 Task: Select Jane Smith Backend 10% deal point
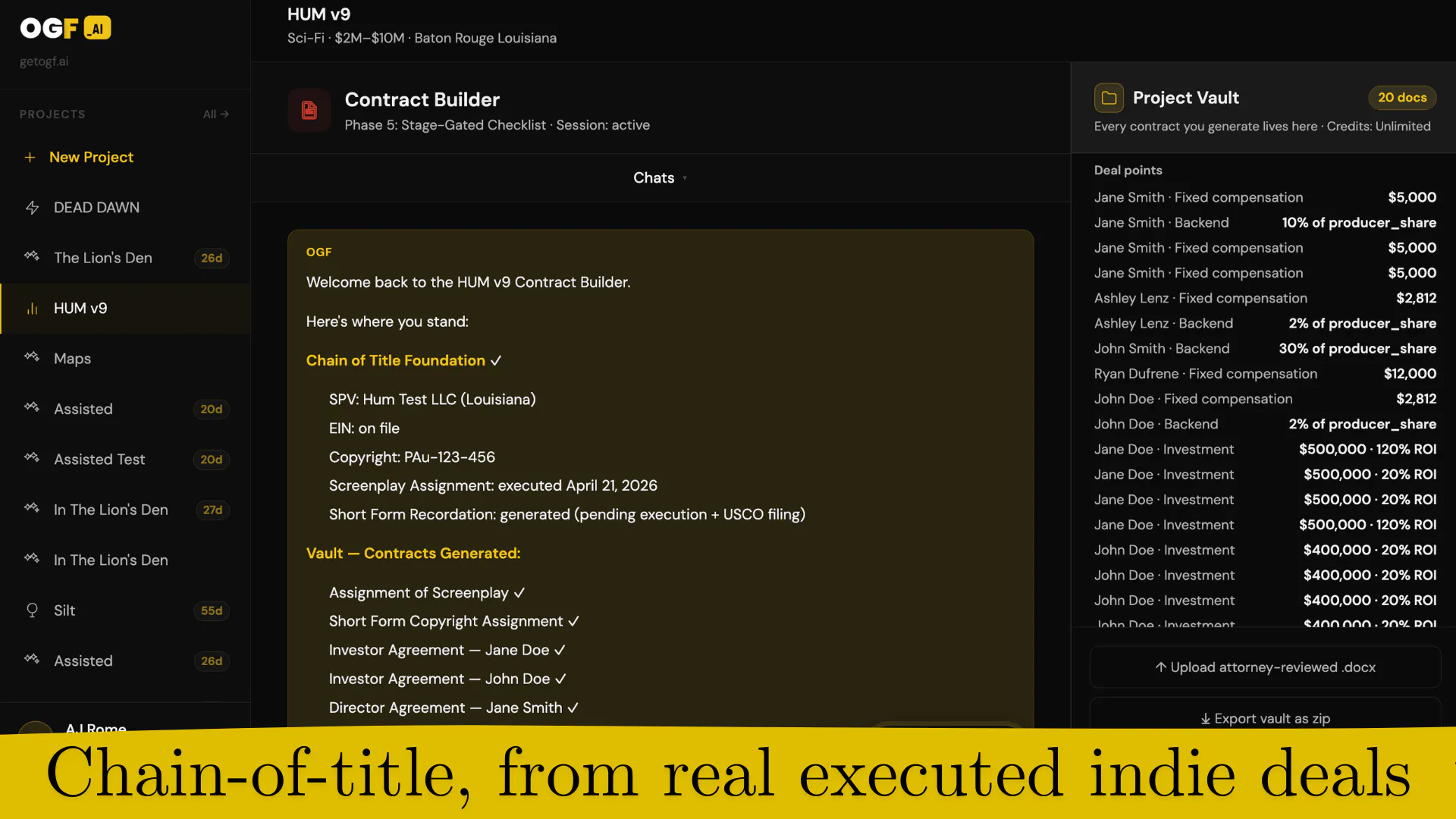[x=1265, y=223]
